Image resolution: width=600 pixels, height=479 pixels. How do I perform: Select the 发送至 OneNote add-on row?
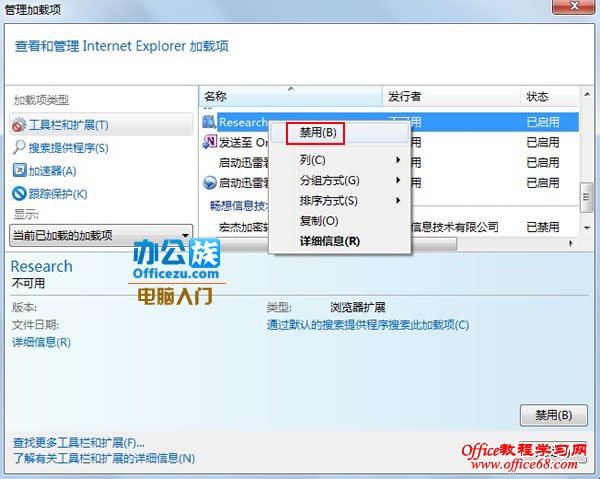click(390, 142)
